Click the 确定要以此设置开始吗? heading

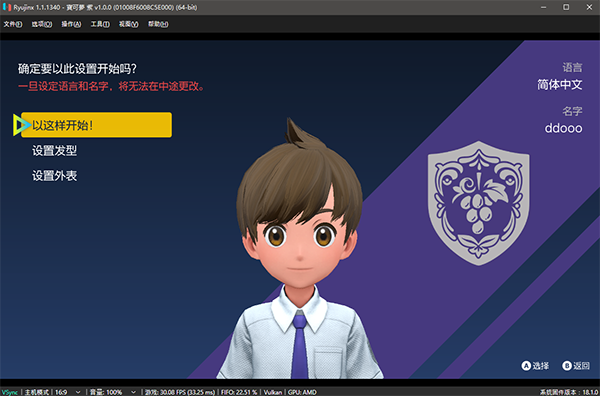77,69
